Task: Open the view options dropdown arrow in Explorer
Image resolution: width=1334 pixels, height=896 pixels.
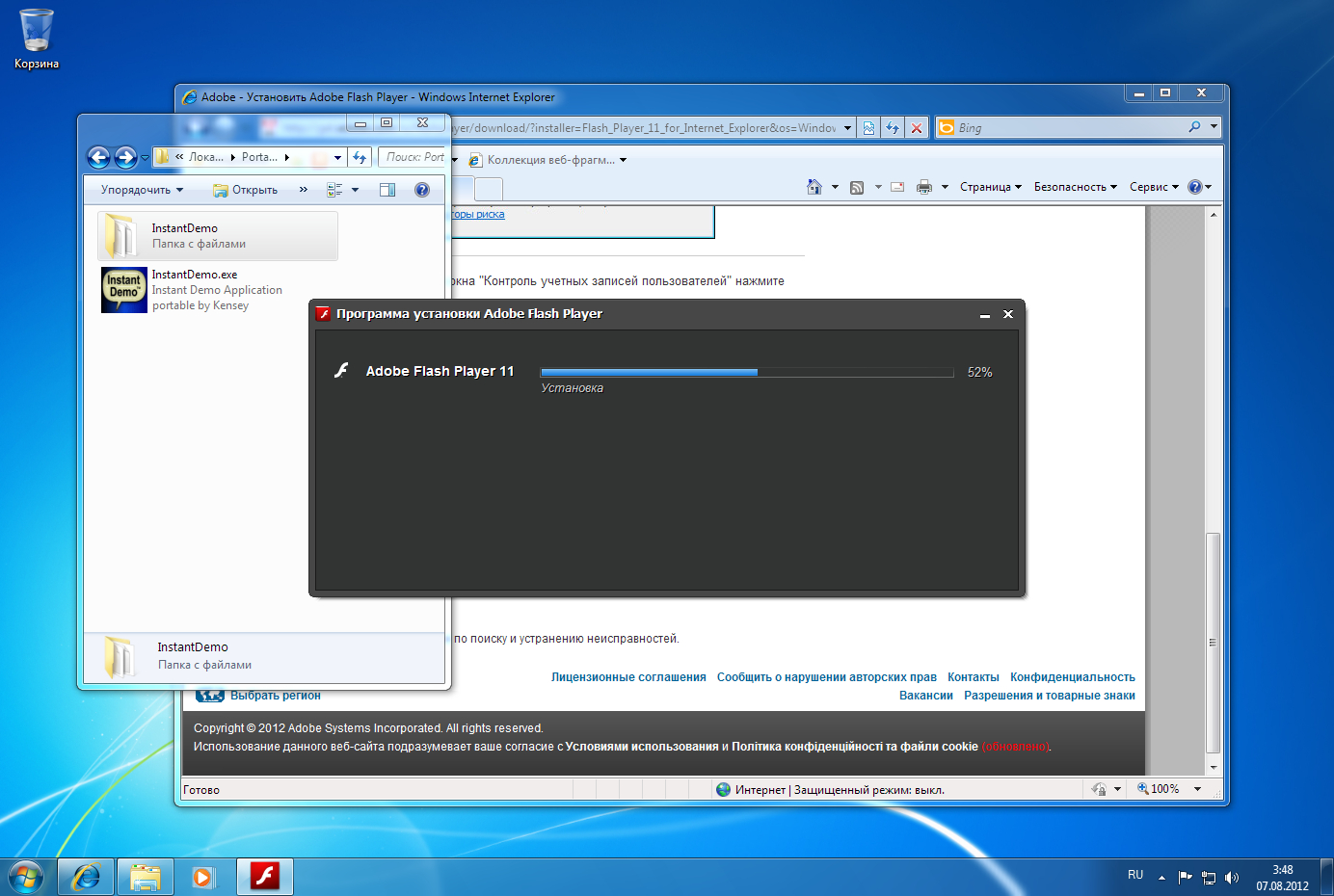Action: [355, 190]
